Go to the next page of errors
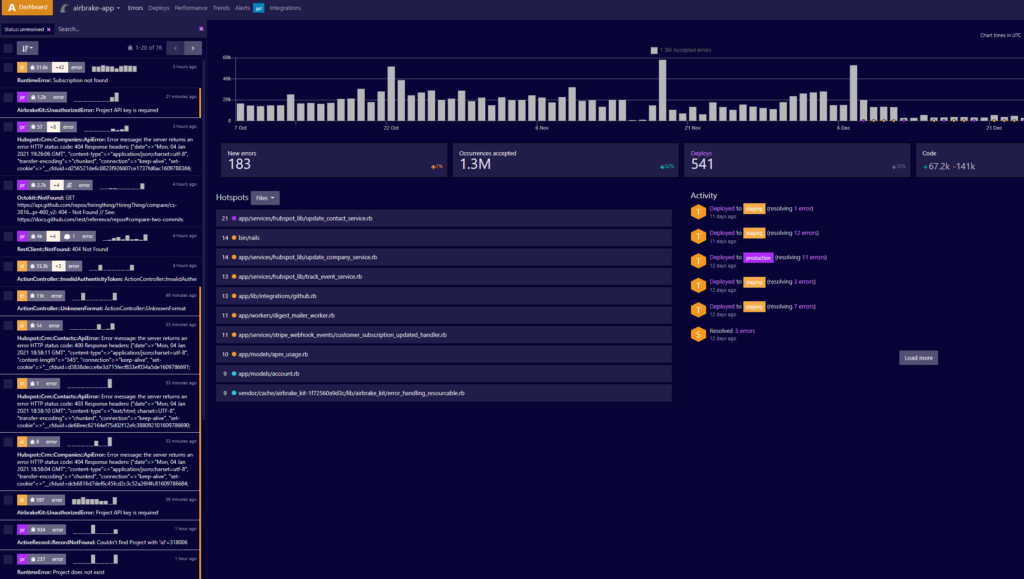The height and width of the screenshot is (579, 1024). coord(193,48)
